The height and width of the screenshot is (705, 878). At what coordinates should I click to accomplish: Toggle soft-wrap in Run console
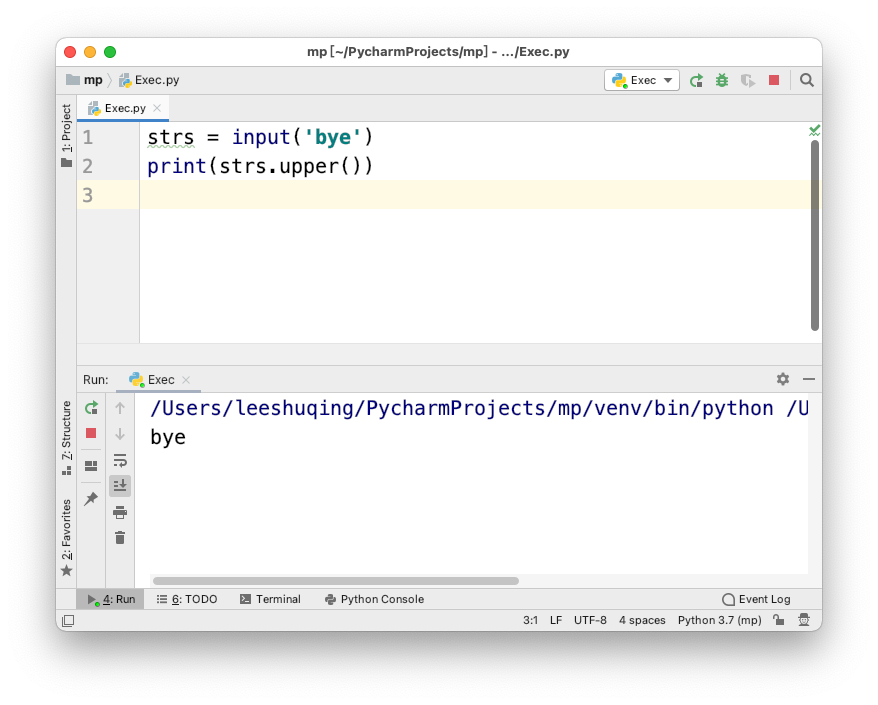[120, 460]
